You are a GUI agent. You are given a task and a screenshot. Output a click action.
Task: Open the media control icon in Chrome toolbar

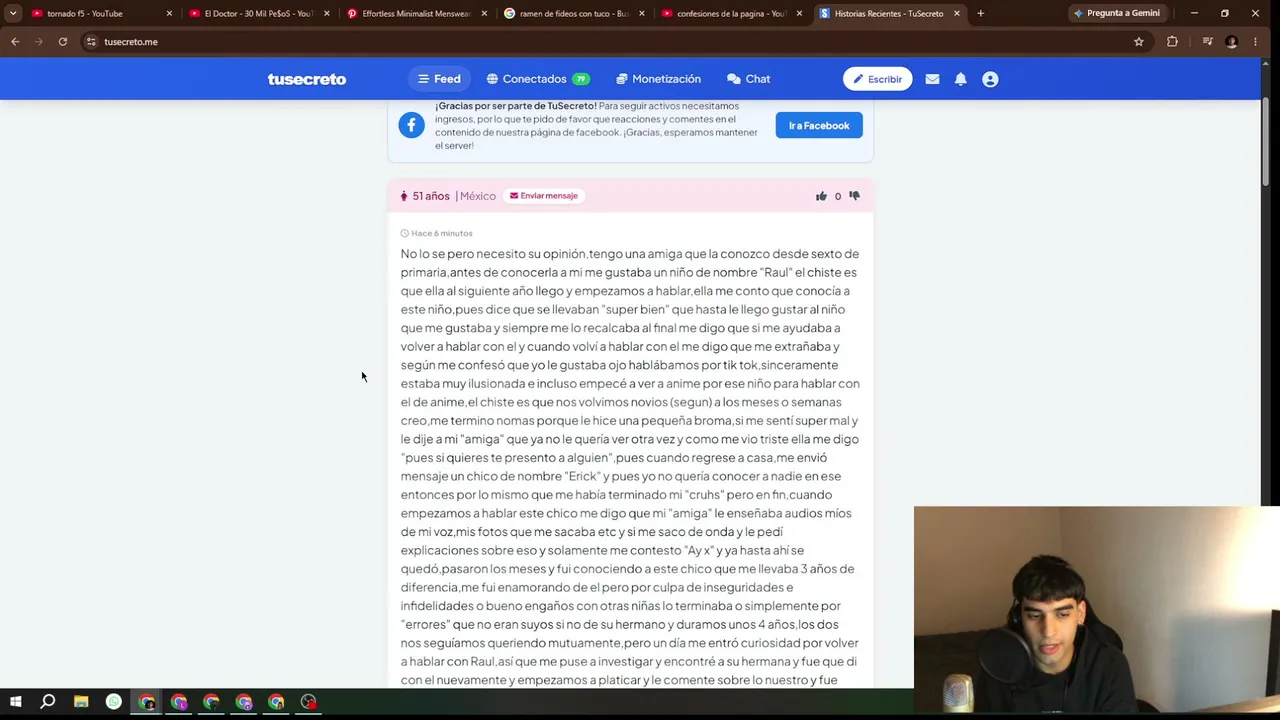click(1207, 42)
